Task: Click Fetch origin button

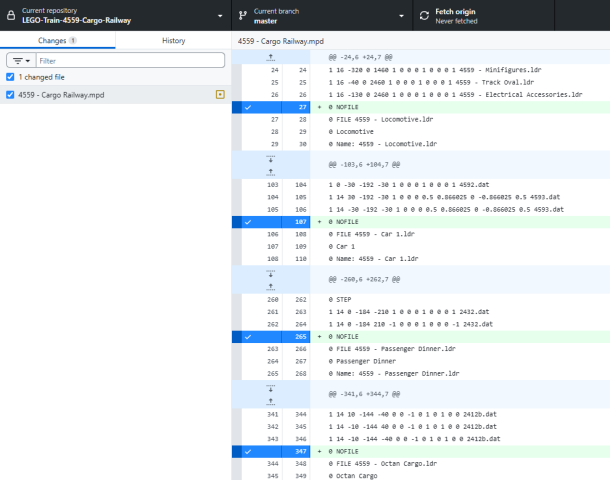Action: tap(500, 15)
